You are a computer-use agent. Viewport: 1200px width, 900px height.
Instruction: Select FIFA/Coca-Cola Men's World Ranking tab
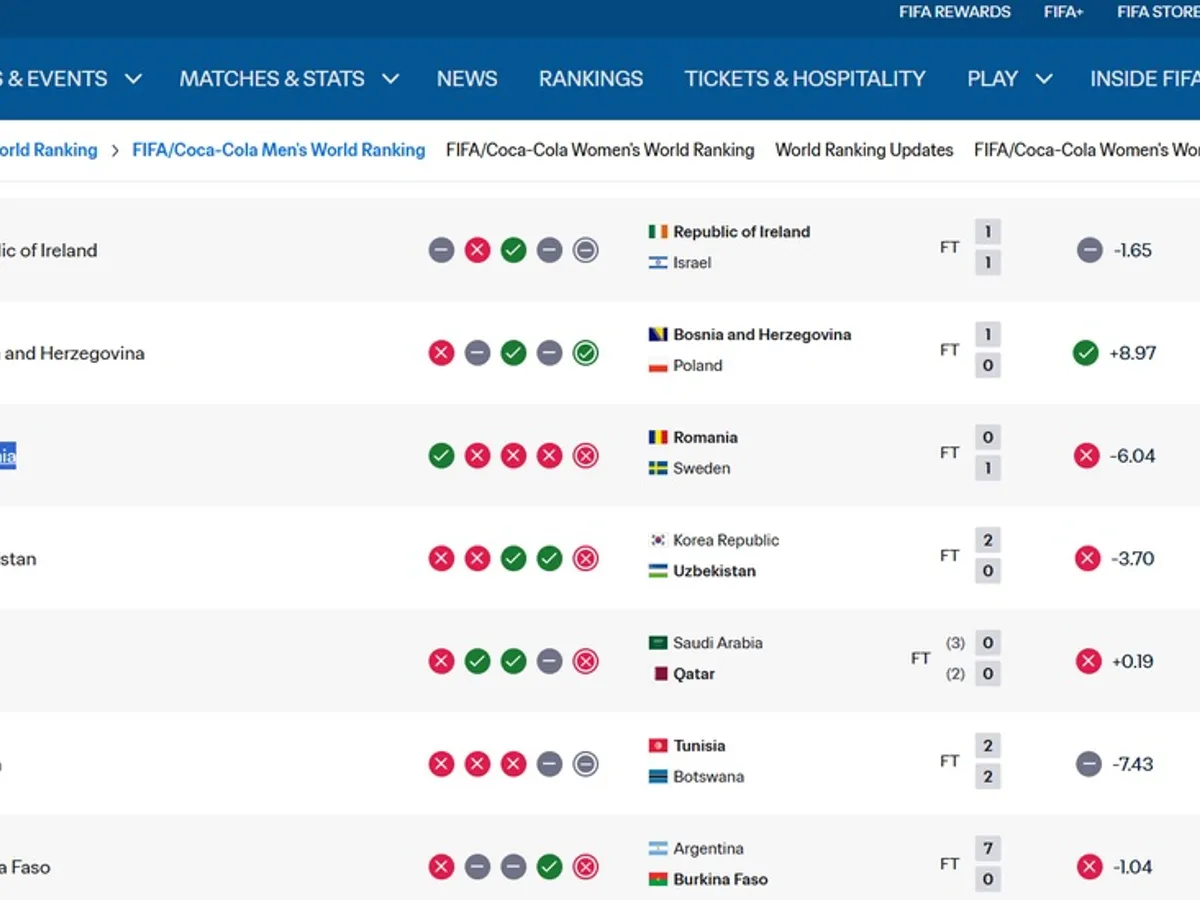click(x=279, y=150)
